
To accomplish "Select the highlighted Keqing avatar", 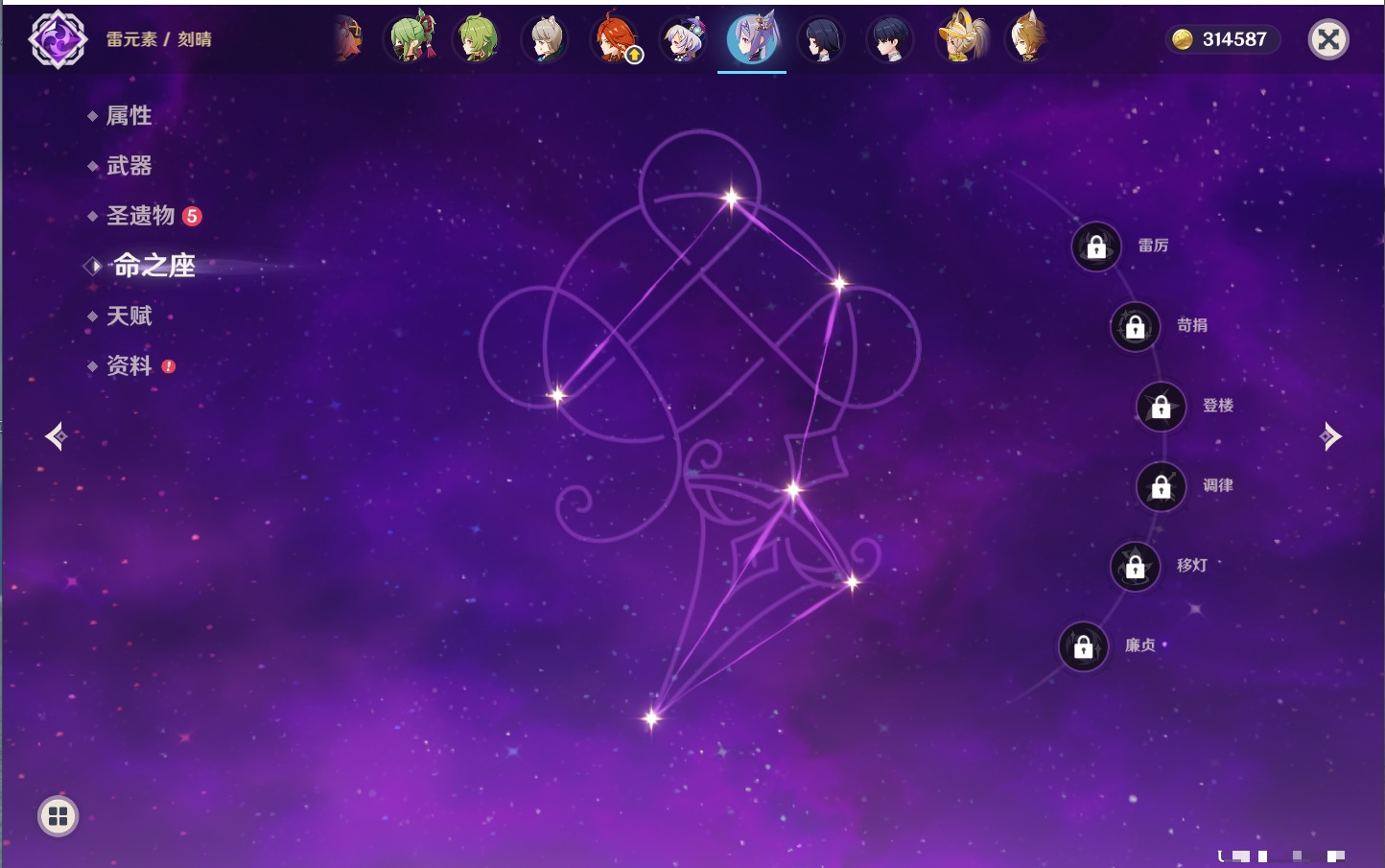I will point(752,39).
